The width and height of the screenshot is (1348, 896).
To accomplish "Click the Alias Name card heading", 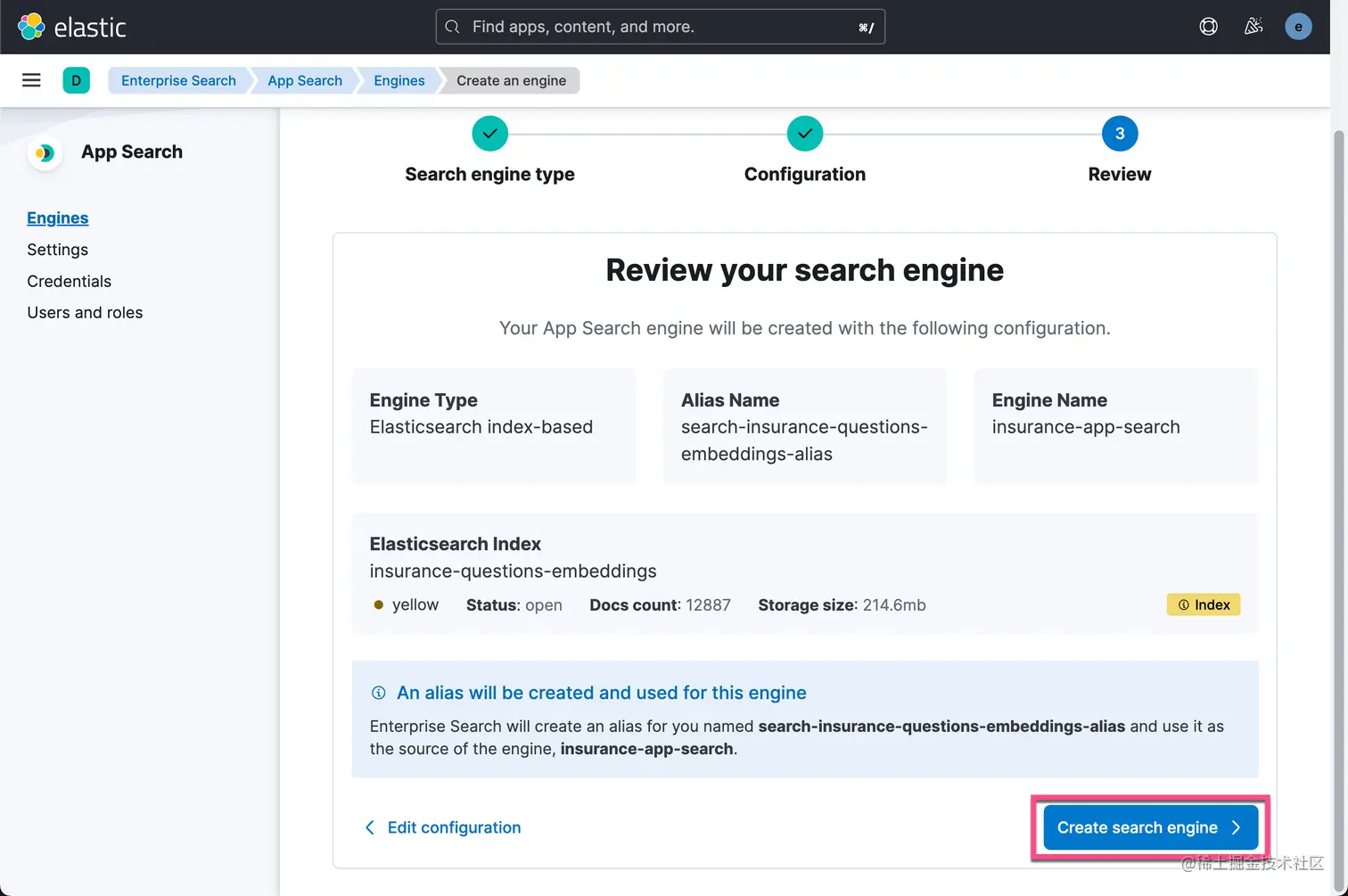I will (x=730, y=400).
